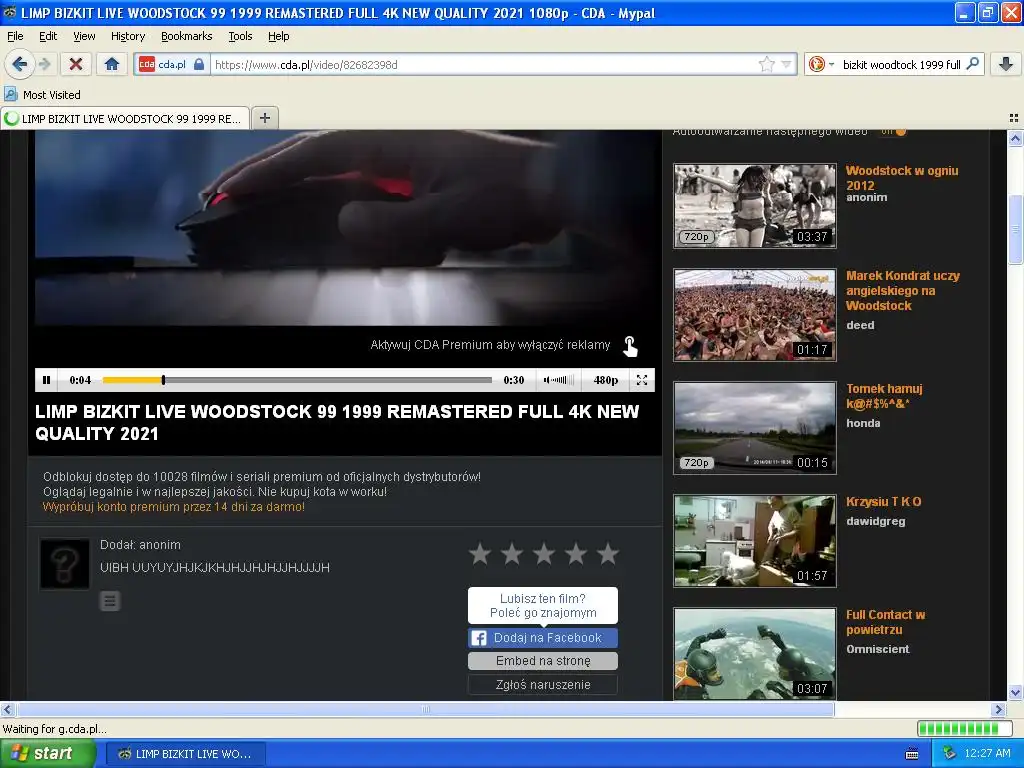
Task: Select the LIMP BIZKIT LIVE WOODSTOCK tab
Action: (125, 118)
